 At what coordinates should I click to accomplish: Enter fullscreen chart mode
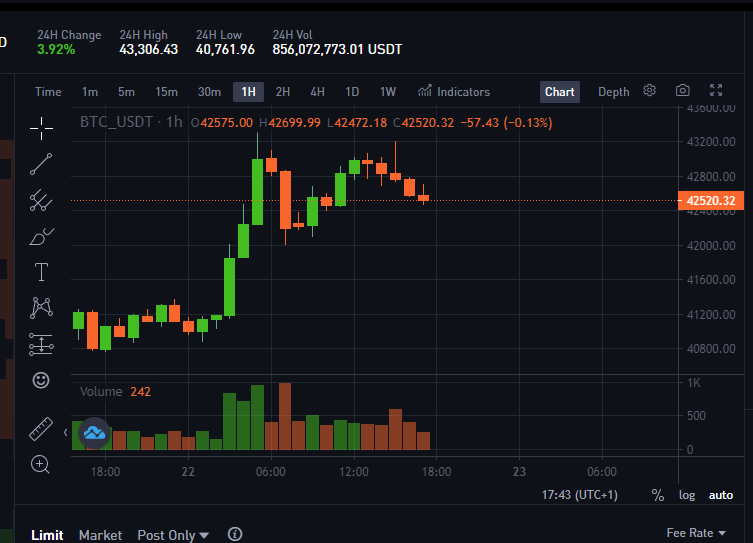(716, 90)
